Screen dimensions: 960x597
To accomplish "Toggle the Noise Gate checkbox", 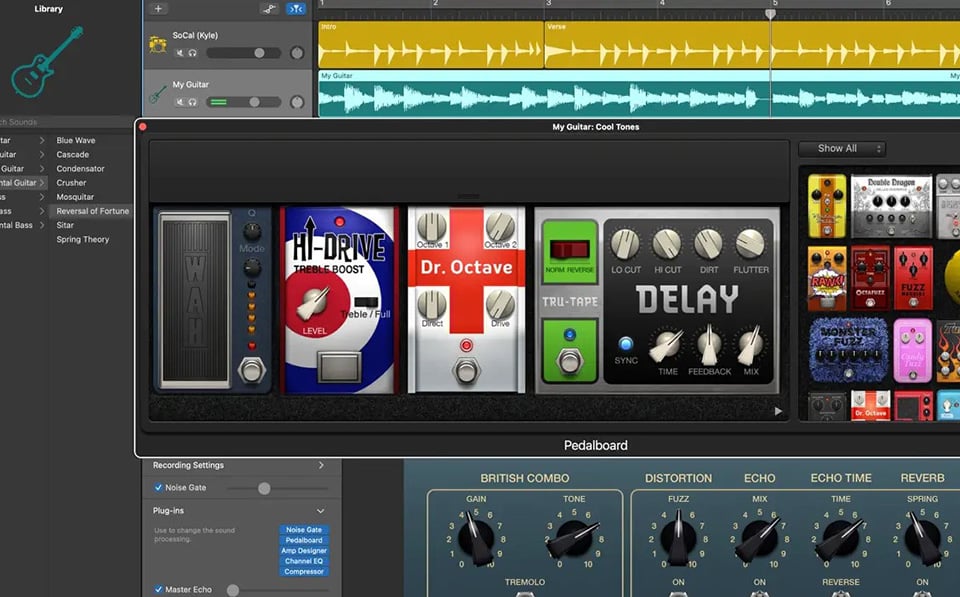I will click(x=159, y=487).
